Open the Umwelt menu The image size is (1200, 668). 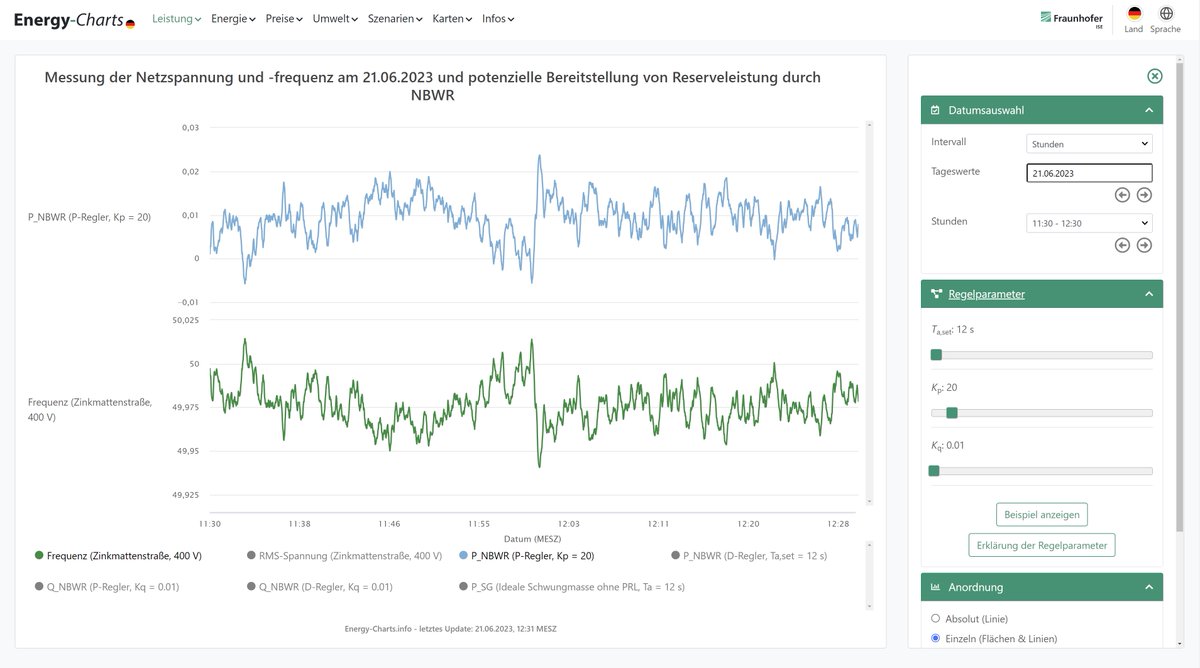point(335,19)
